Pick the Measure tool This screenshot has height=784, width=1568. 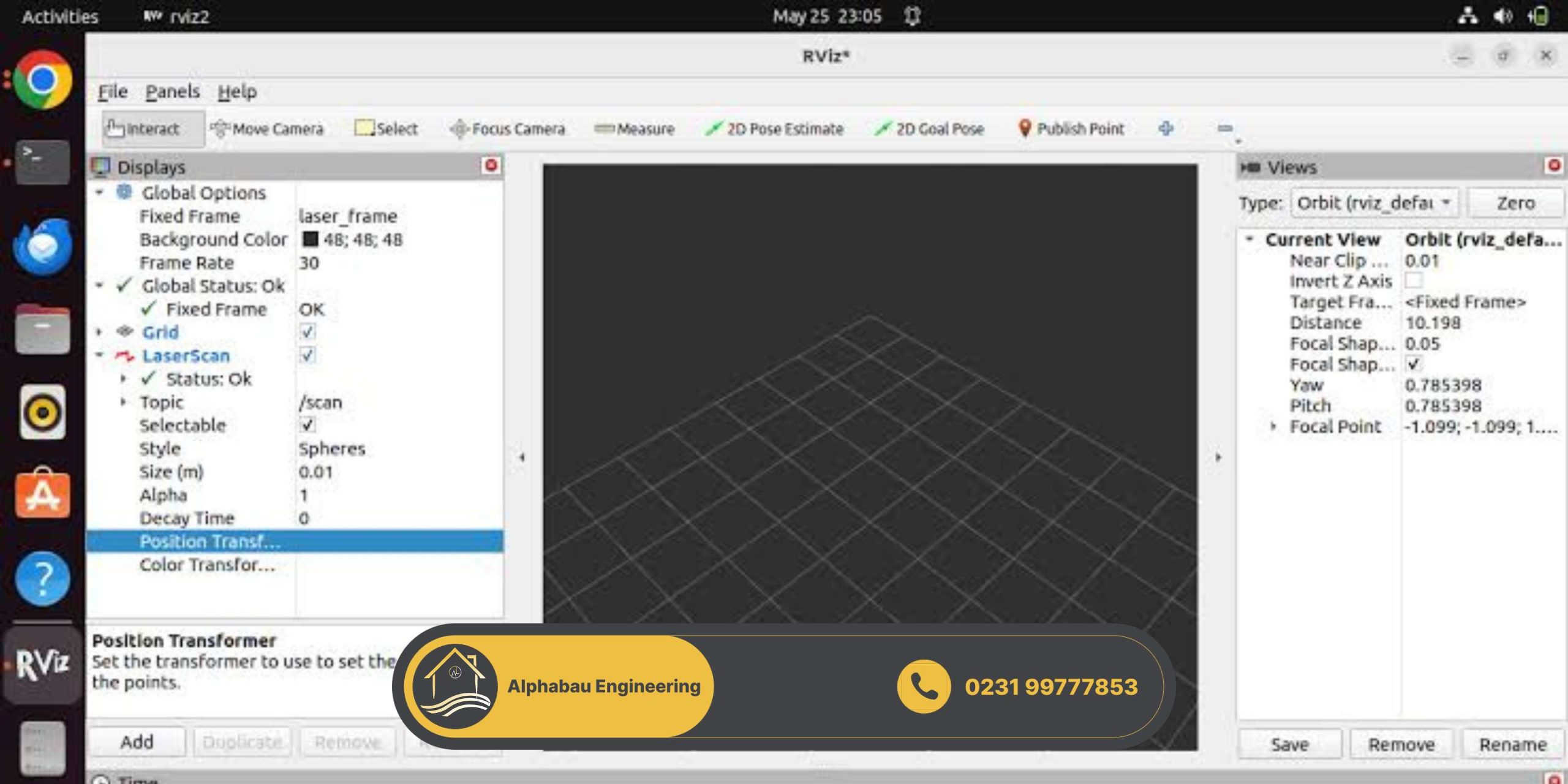click(x=635, y=129)
